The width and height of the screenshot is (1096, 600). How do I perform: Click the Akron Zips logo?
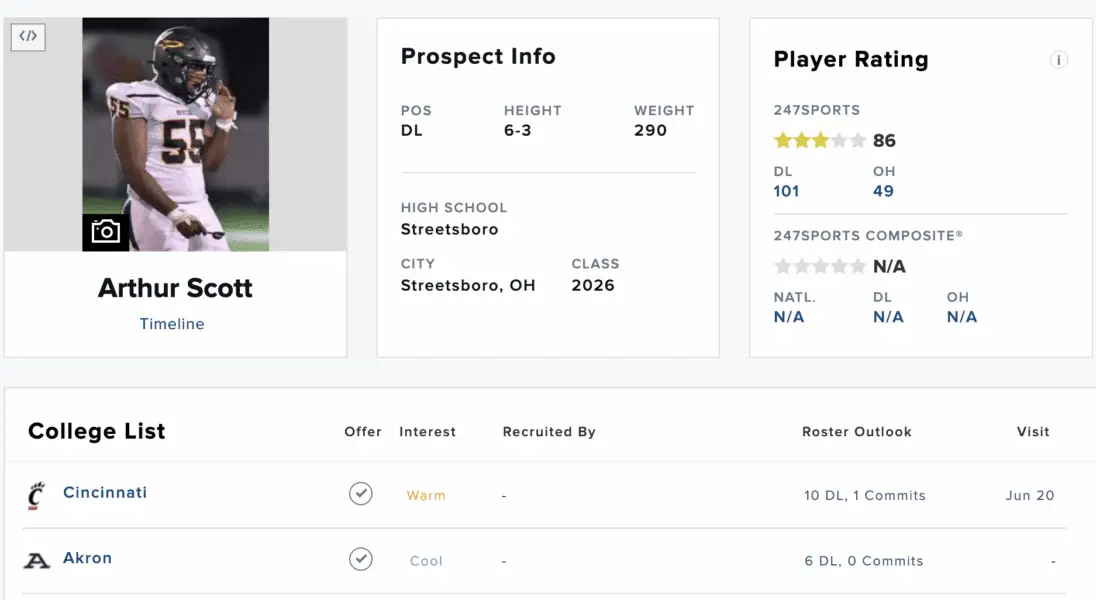[x=37, y=558]
